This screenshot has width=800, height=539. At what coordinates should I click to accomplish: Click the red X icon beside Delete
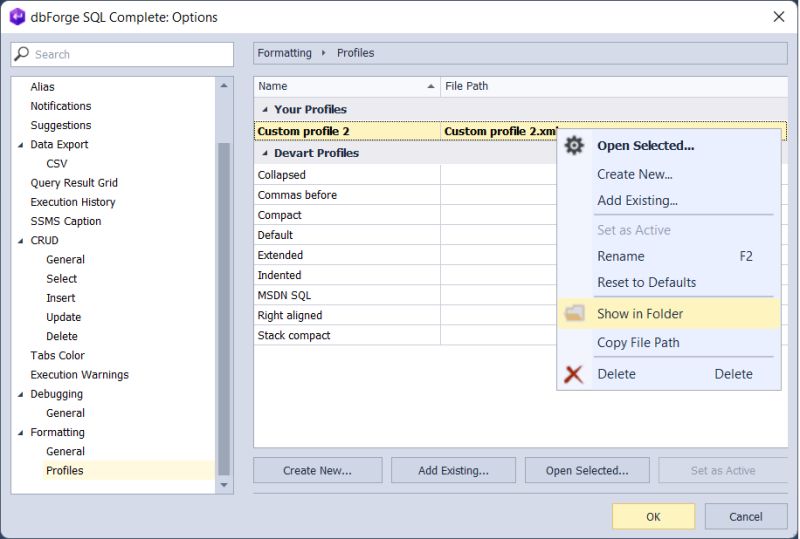pos(573,374)
